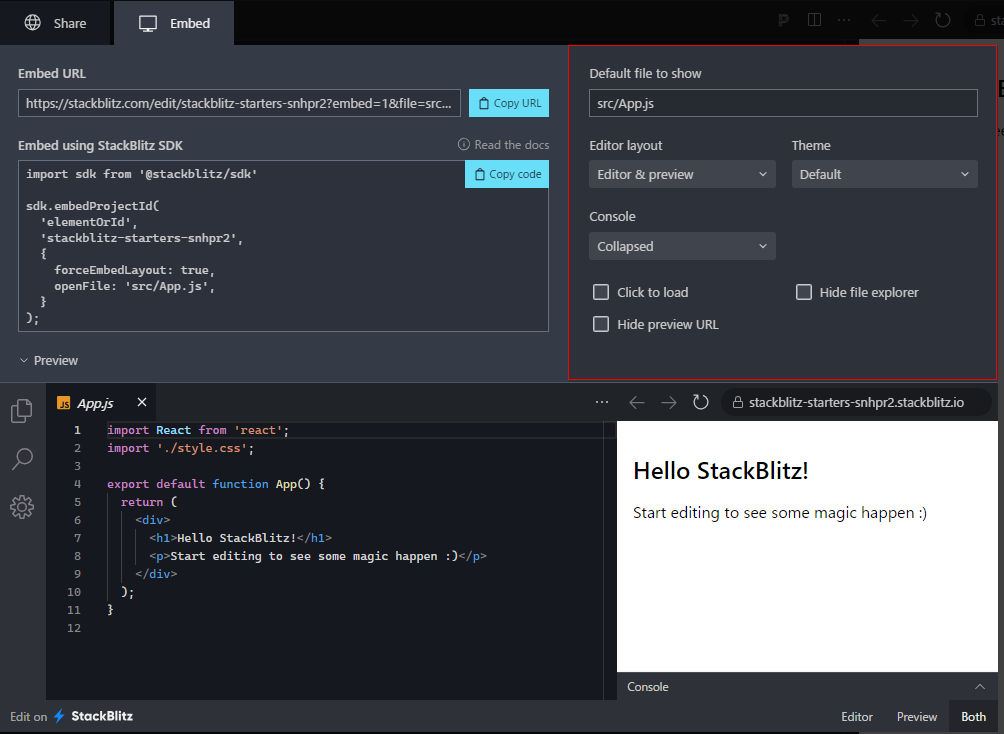Click code line 'import './style.css';'

[181, 448]
